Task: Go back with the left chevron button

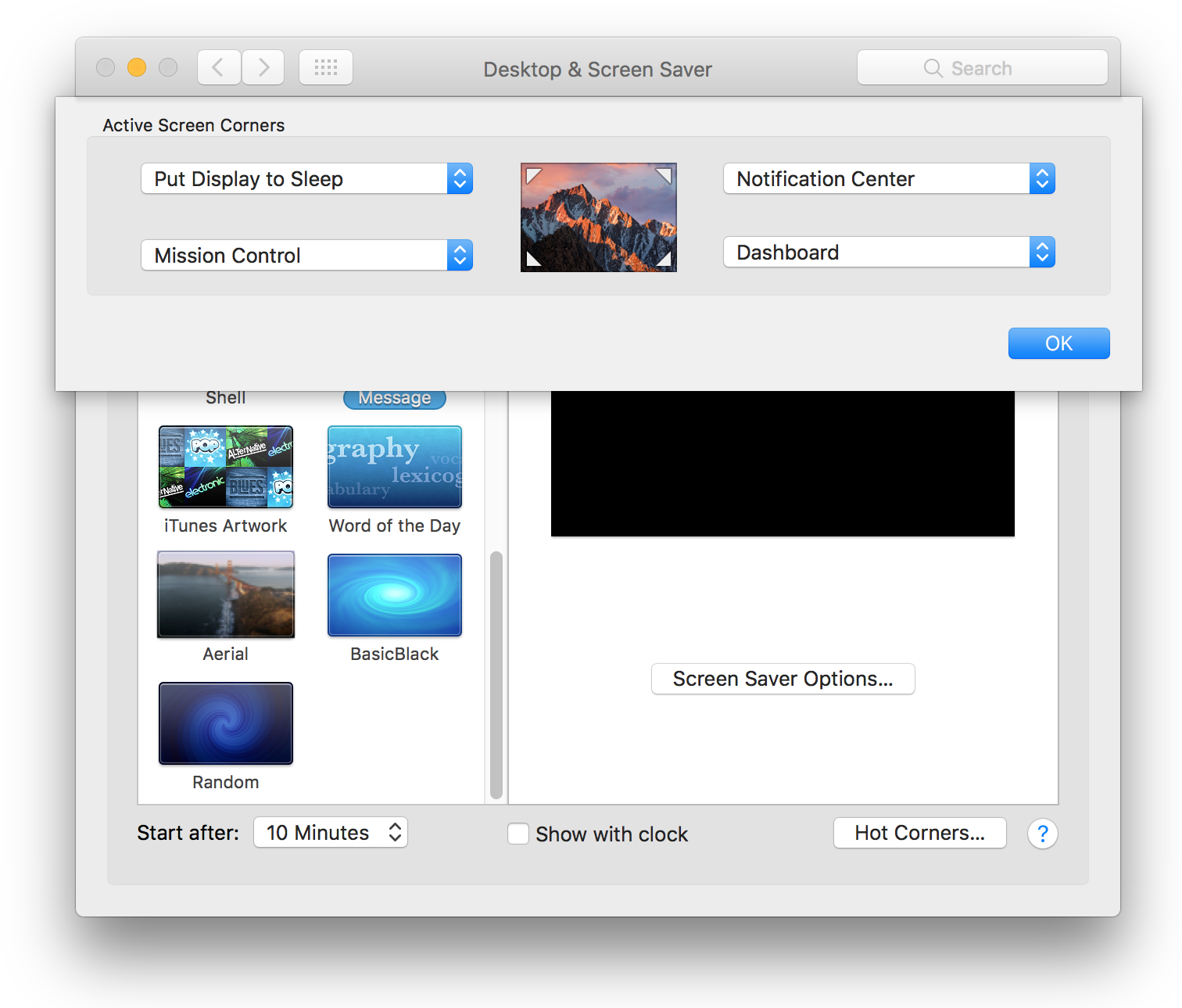Action: point(219,67)
